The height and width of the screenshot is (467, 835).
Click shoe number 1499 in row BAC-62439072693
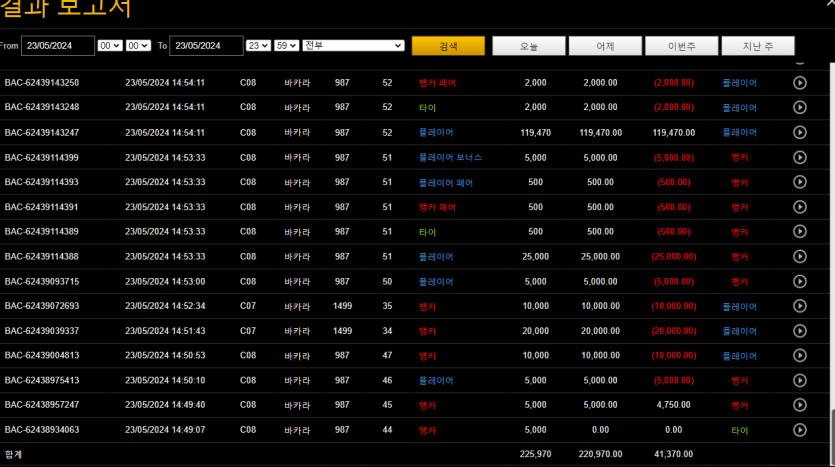click(x=342, y=306)
